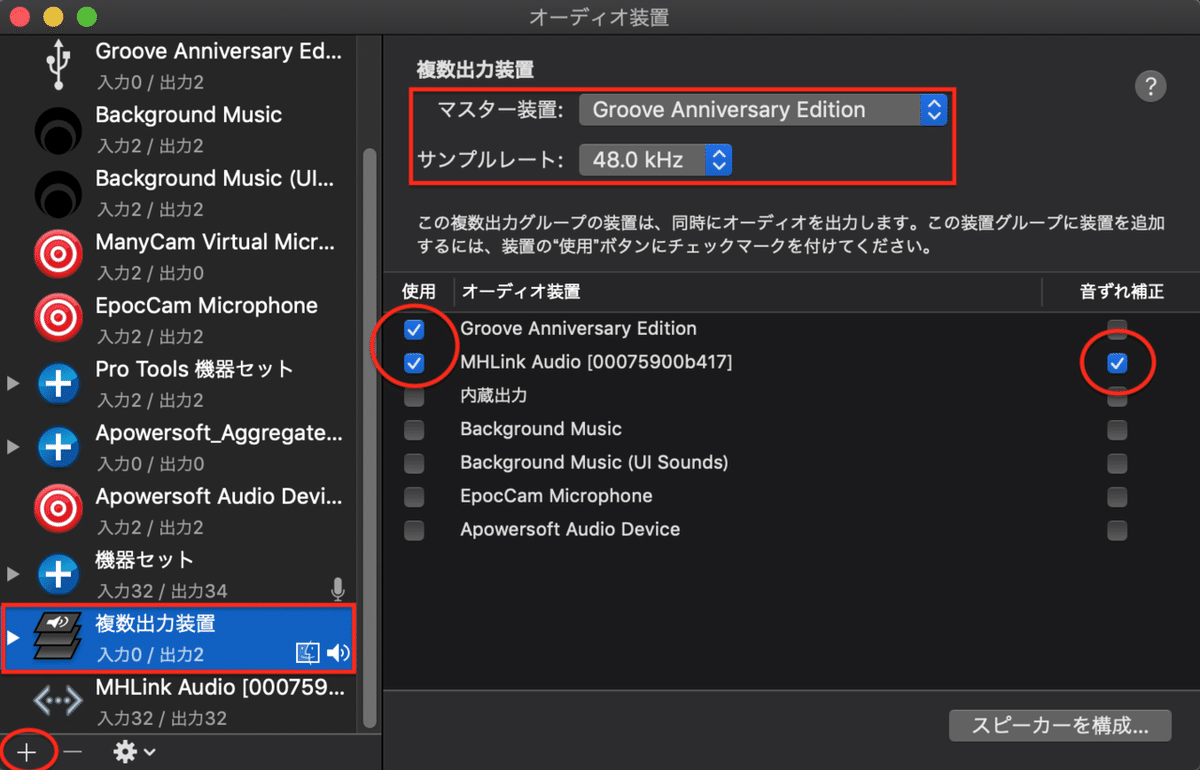Select EpocCam Microphone row in table

[792, 497]
